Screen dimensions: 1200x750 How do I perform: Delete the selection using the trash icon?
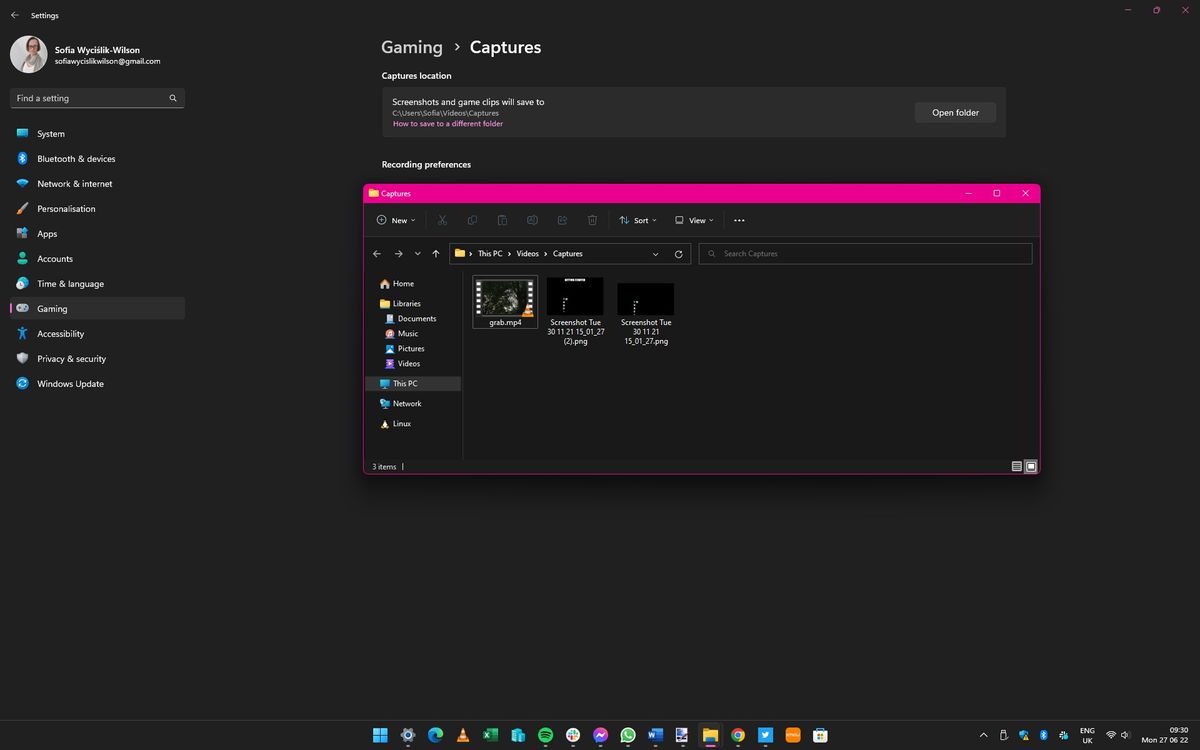[x=592, y=220]
